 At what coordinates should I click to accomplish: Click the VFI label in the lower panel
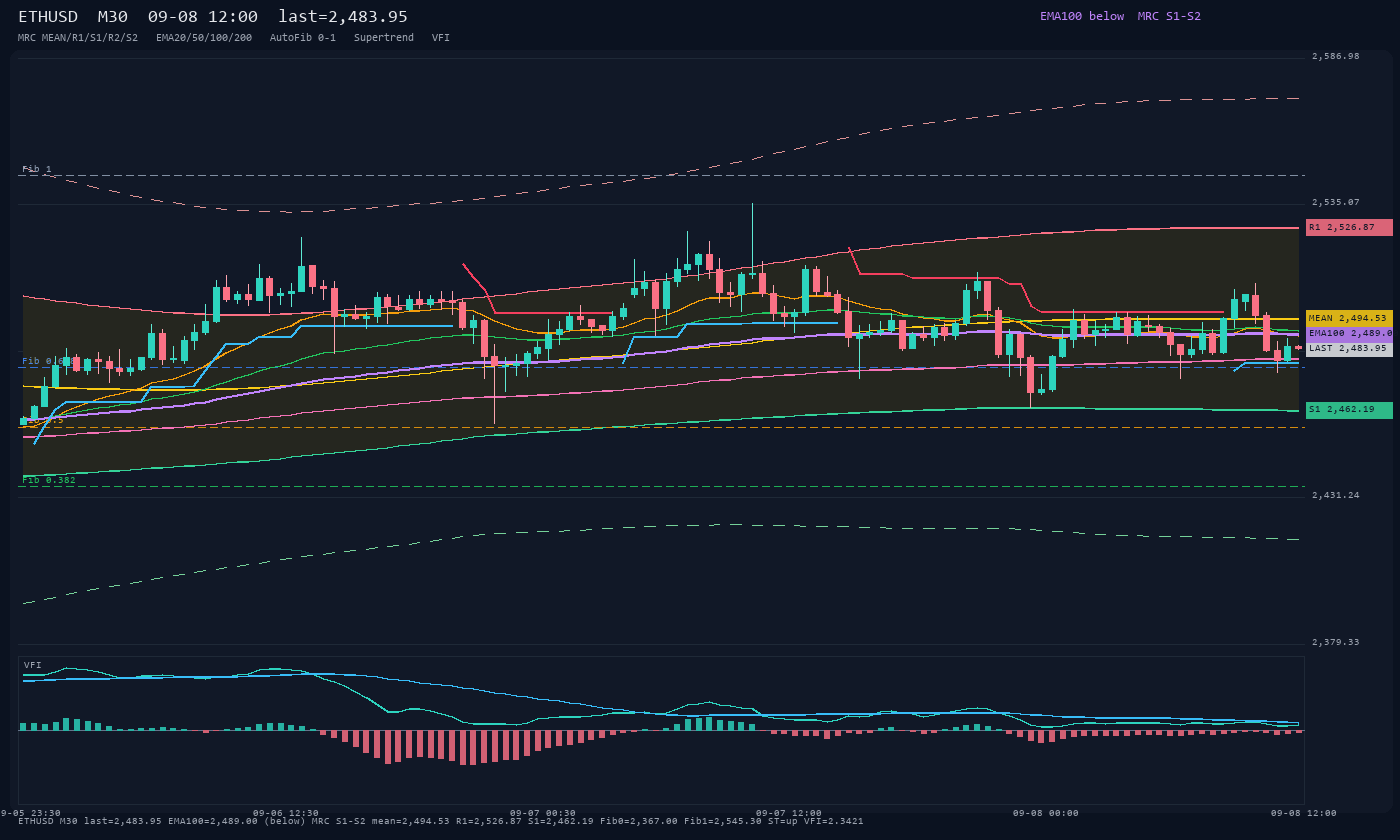pyautogui.click(x=33, y=665)
